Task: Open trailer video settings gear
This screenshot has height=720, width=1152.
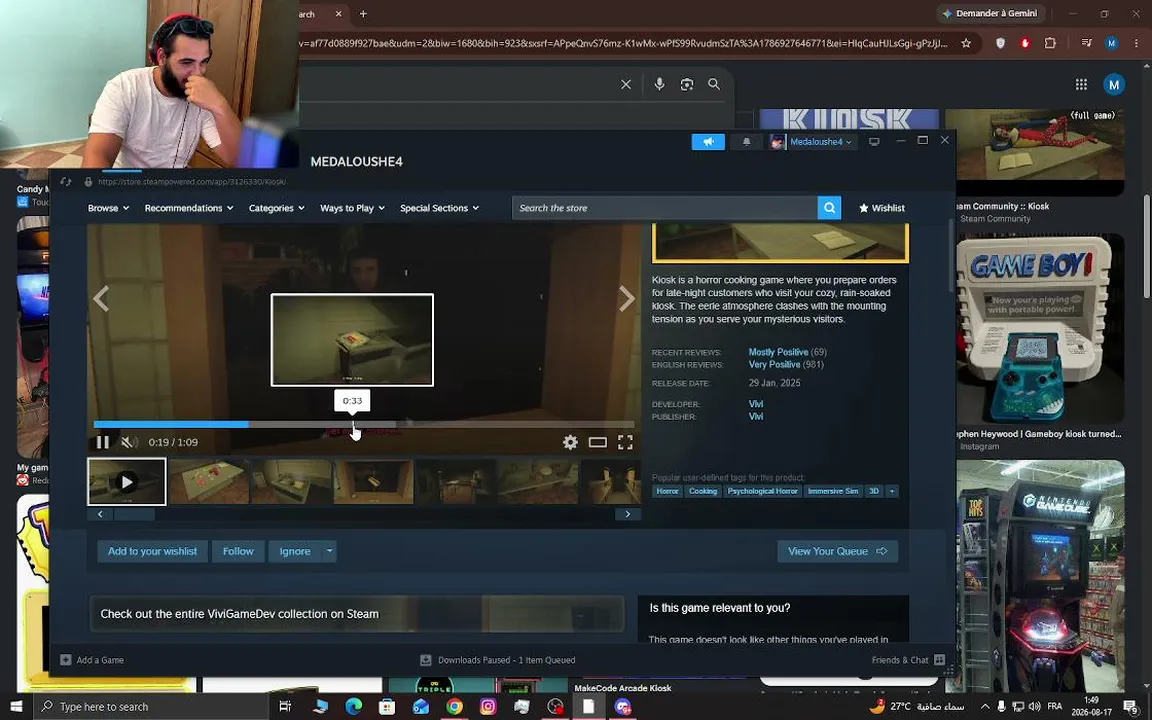Action: pos(570,442)
